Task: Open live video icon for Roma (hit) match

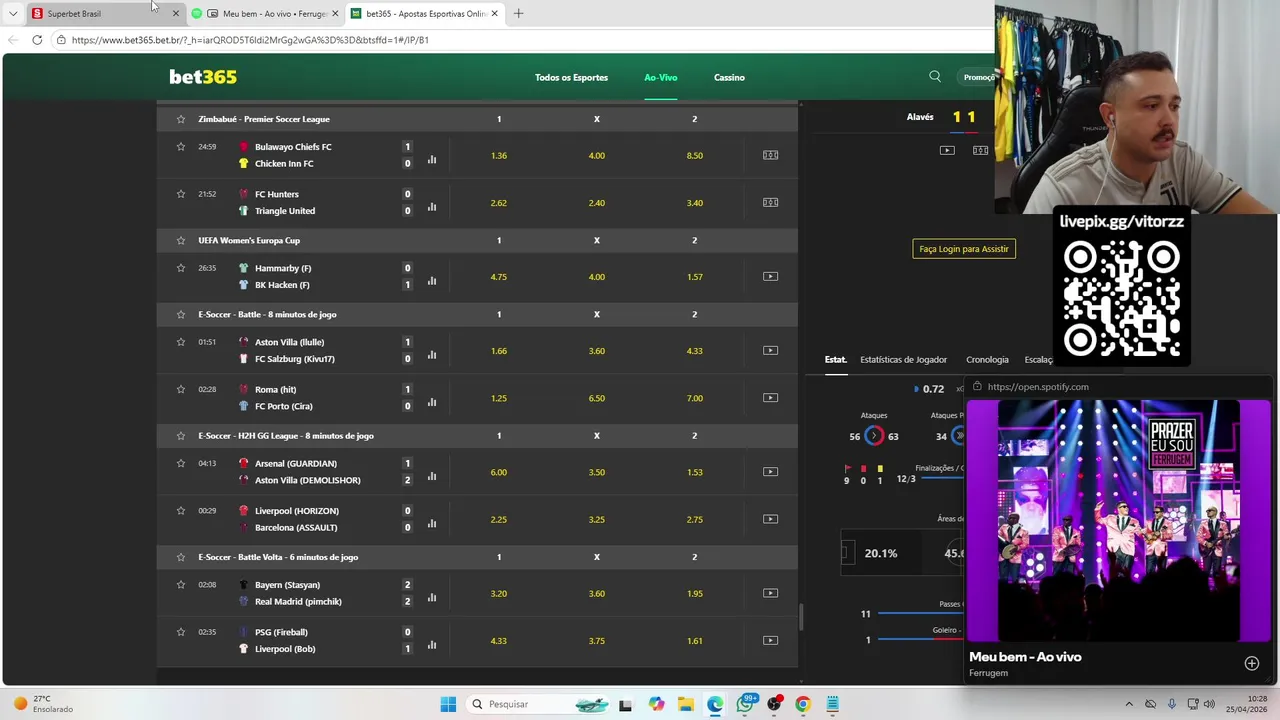Action: tap(770, 398)
